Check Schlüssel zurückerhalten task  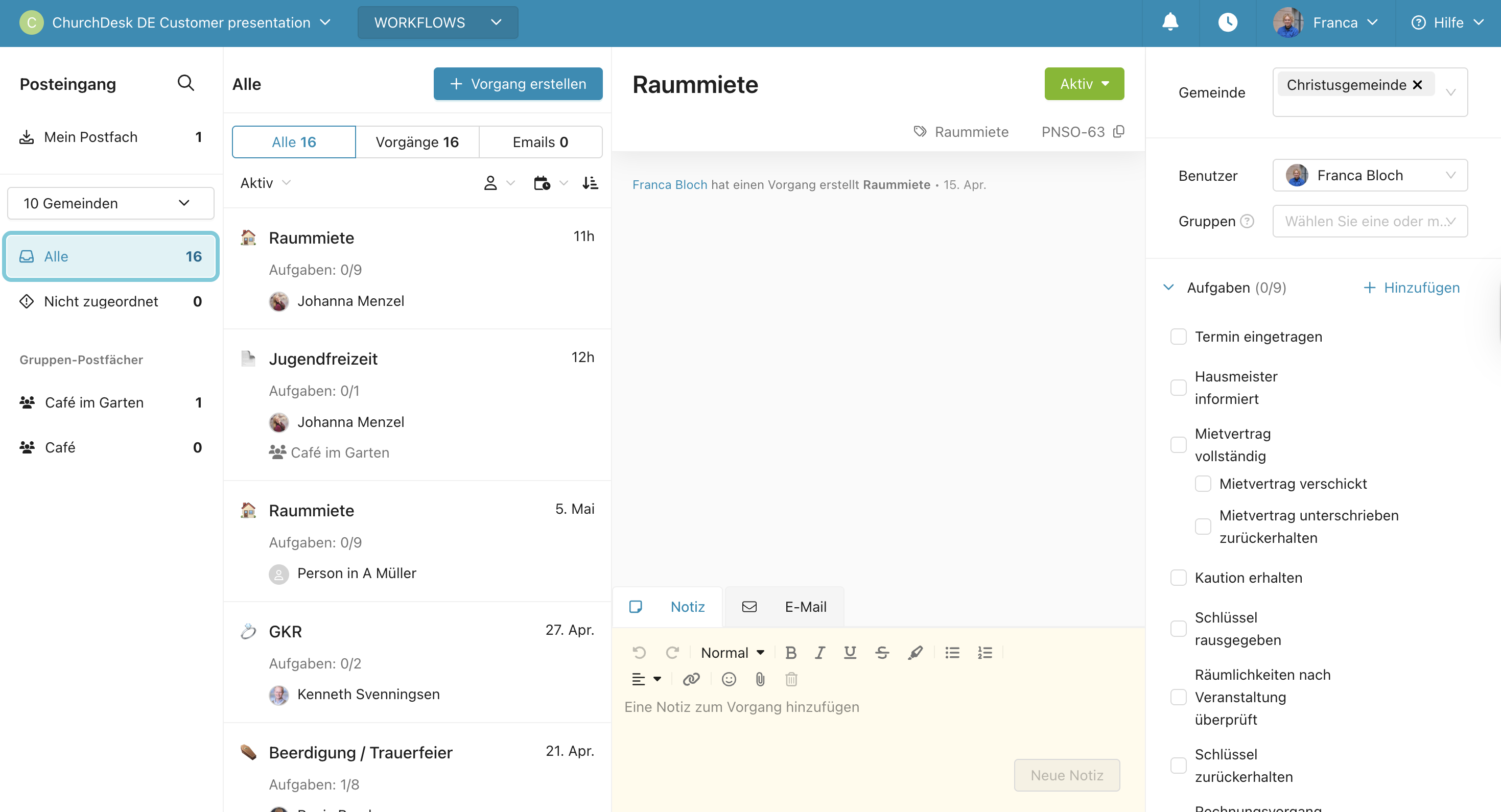pyautogui.click(x=1178, y=766)
